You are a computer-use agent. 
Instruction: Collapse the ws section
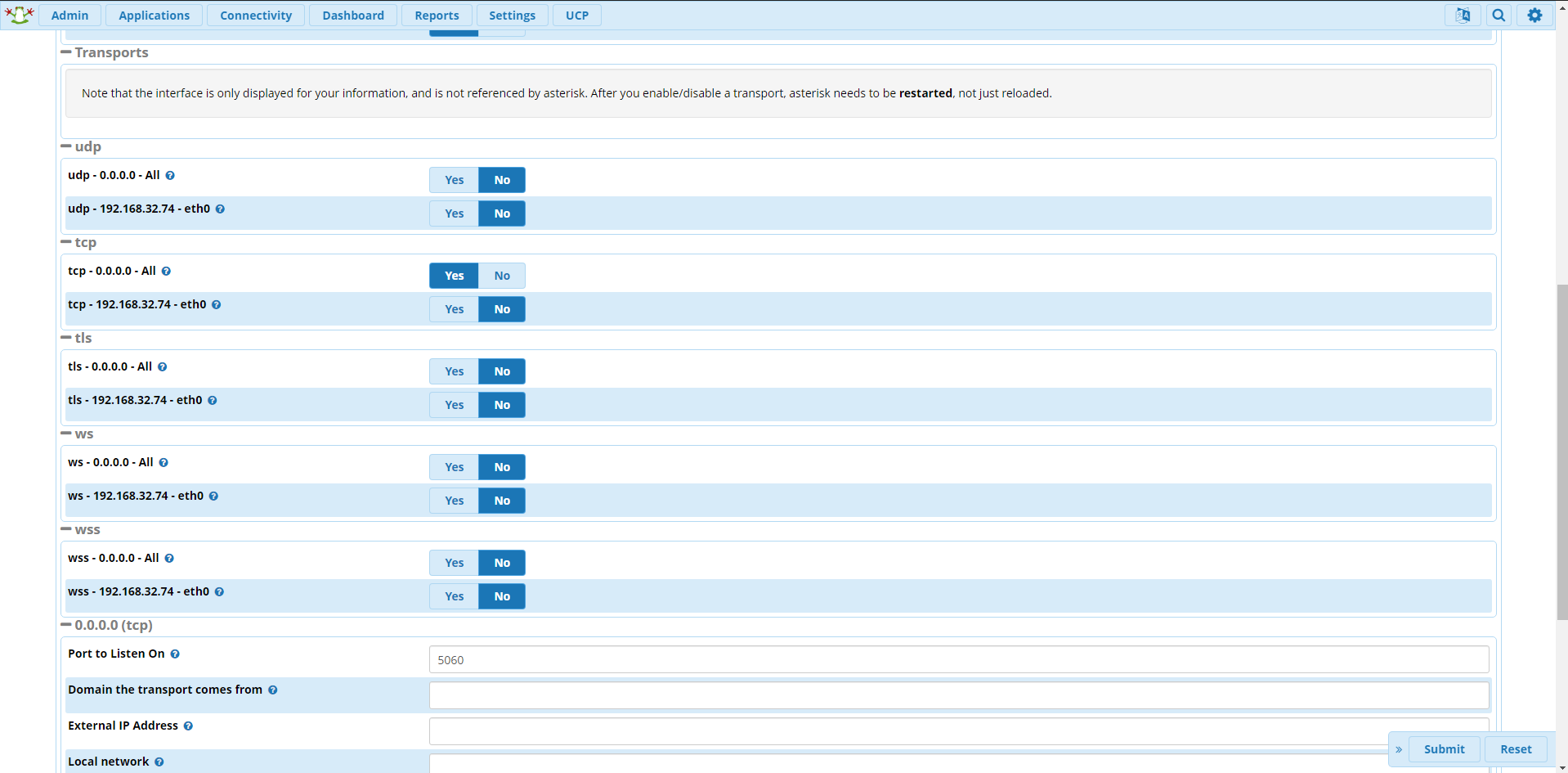click(x=66, y=434)
